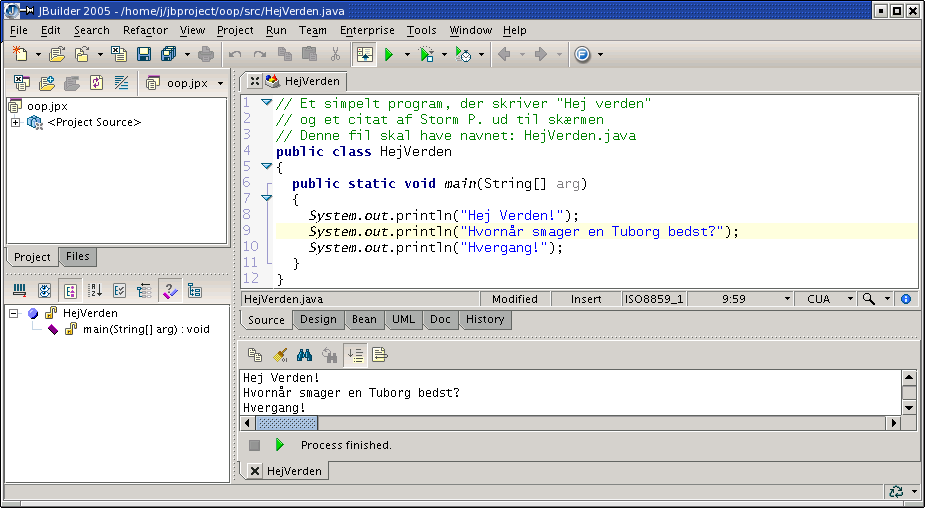
Task: Click the Debug project icon
Action: (x=427, y=54)
